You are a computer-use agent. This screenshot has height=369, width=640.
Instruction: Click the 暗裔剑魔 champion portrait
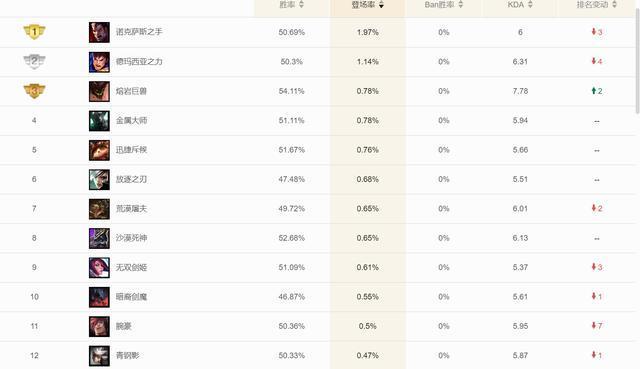click(x=99, y=297)
